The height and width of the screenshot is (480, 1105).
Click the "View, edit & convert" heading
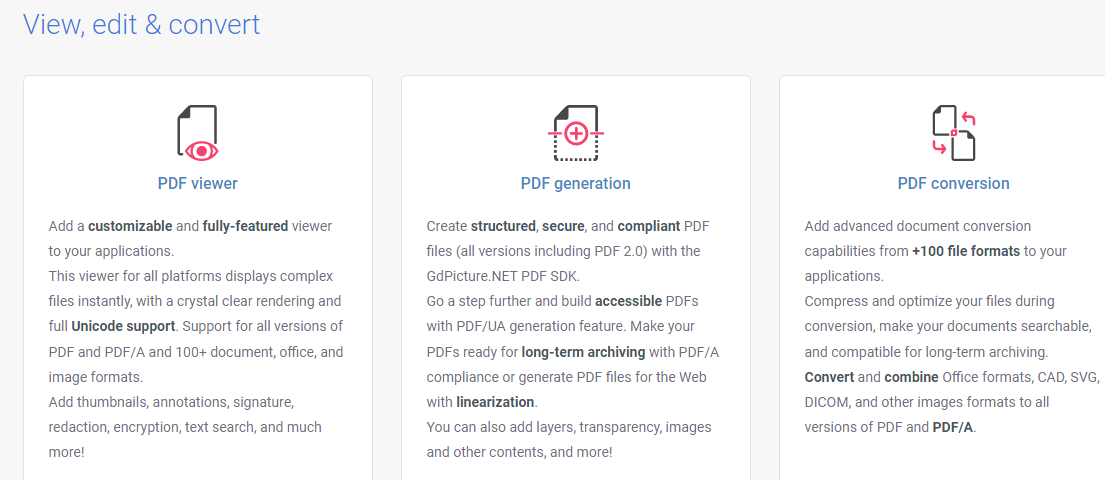click(141, 24)
